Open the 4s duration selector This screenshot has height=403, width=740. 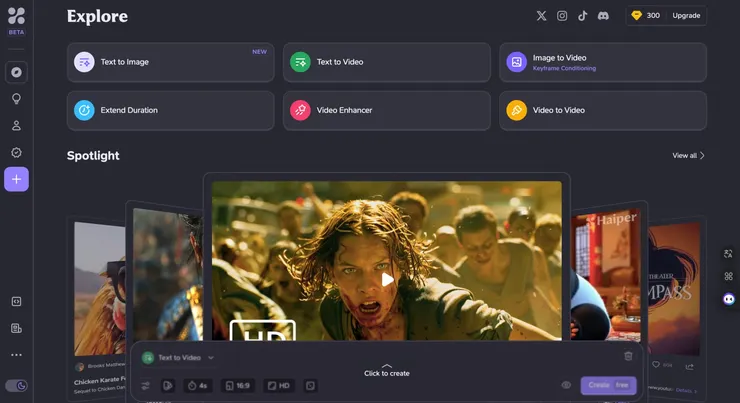click(198, 386)
